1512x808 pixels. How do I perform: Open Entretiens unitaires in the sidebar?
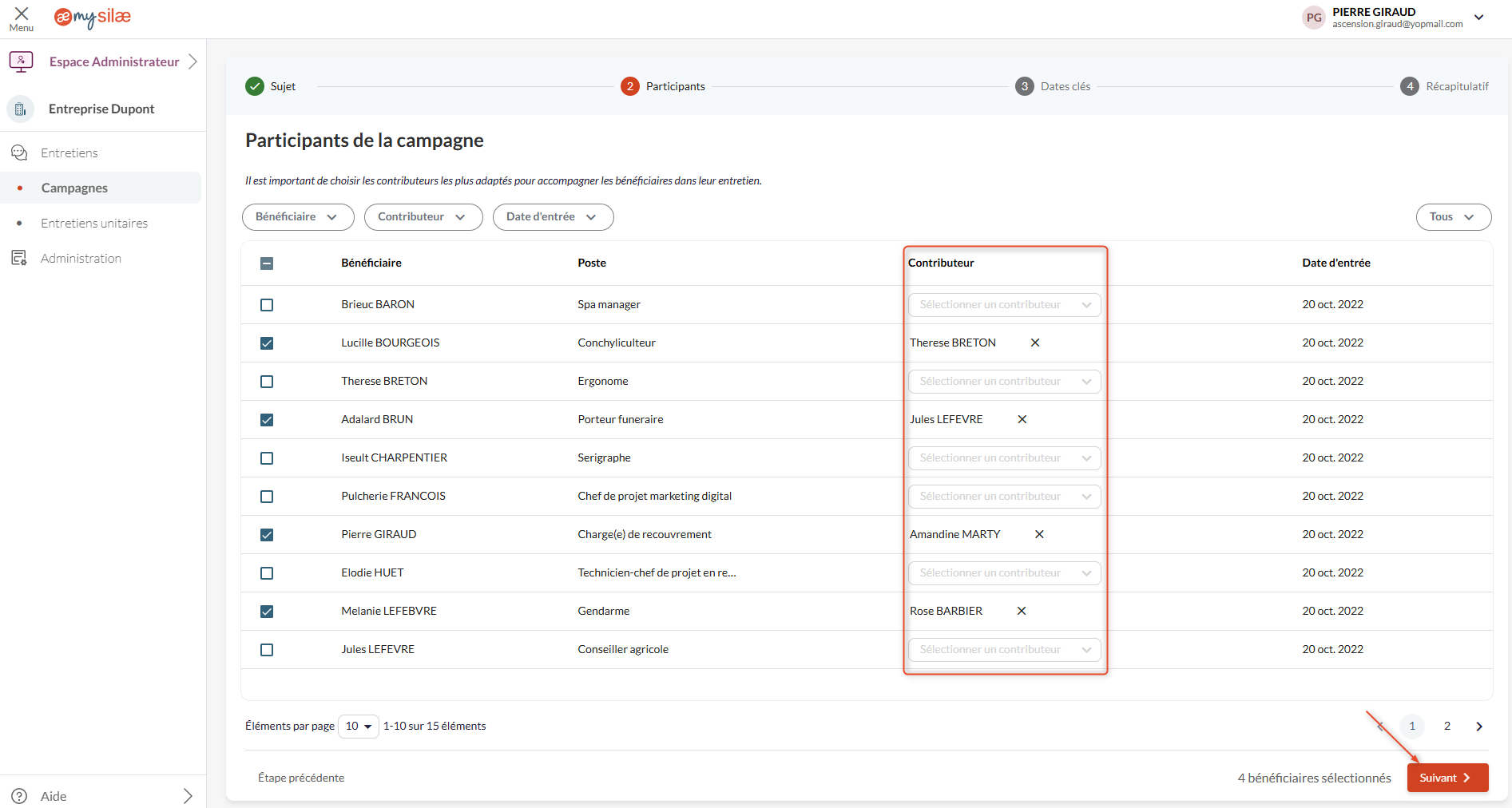[94, 223]
